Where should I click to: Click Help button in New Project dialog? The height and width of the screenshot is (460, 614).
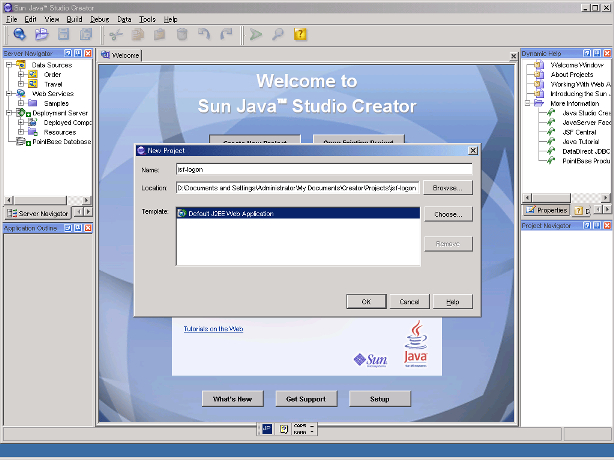(452, 301)
